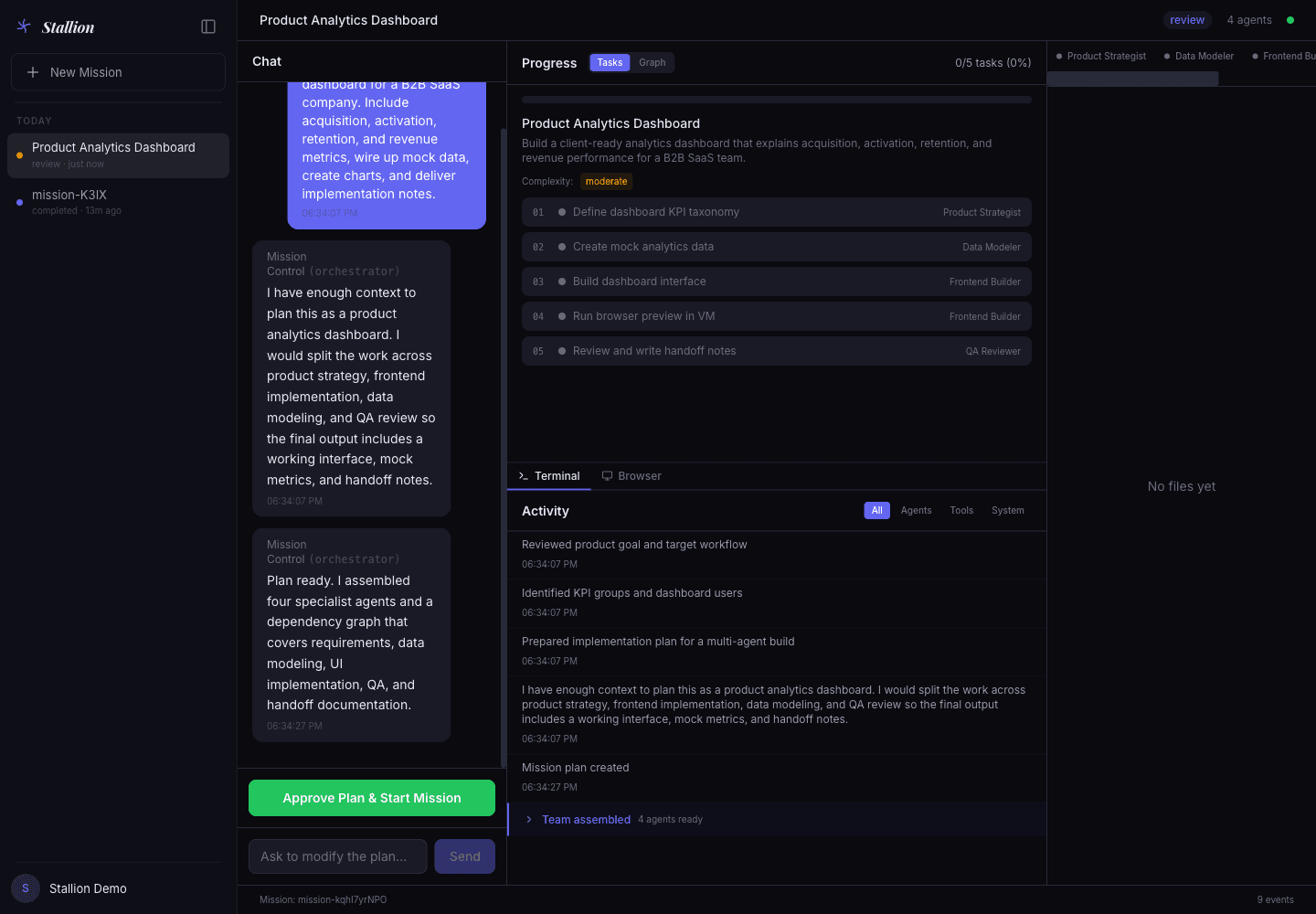
Task: Click the 4 agents ready label
Action: click(x=670, y=820)
